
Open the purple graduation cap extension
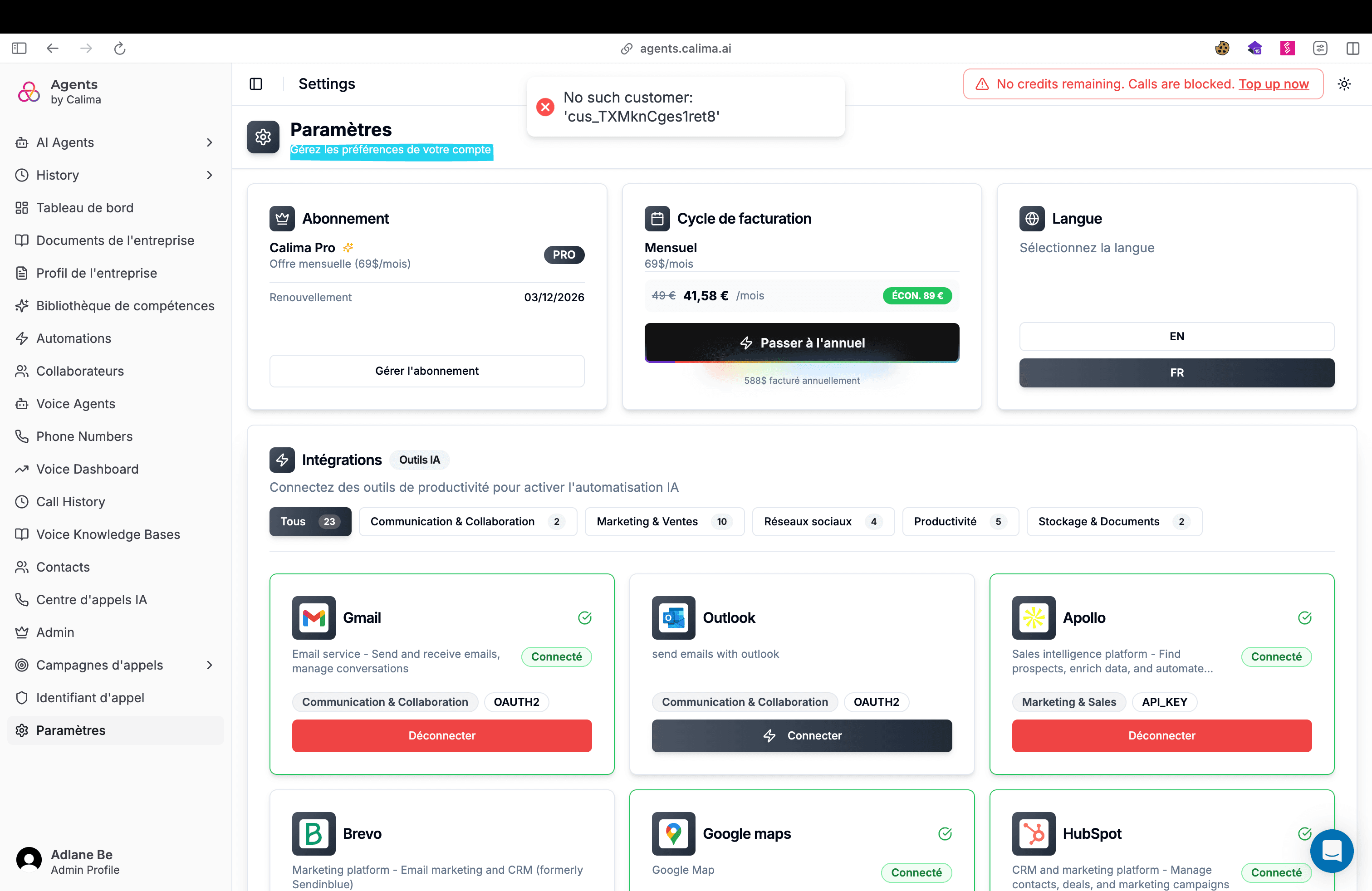(1255, 49)
